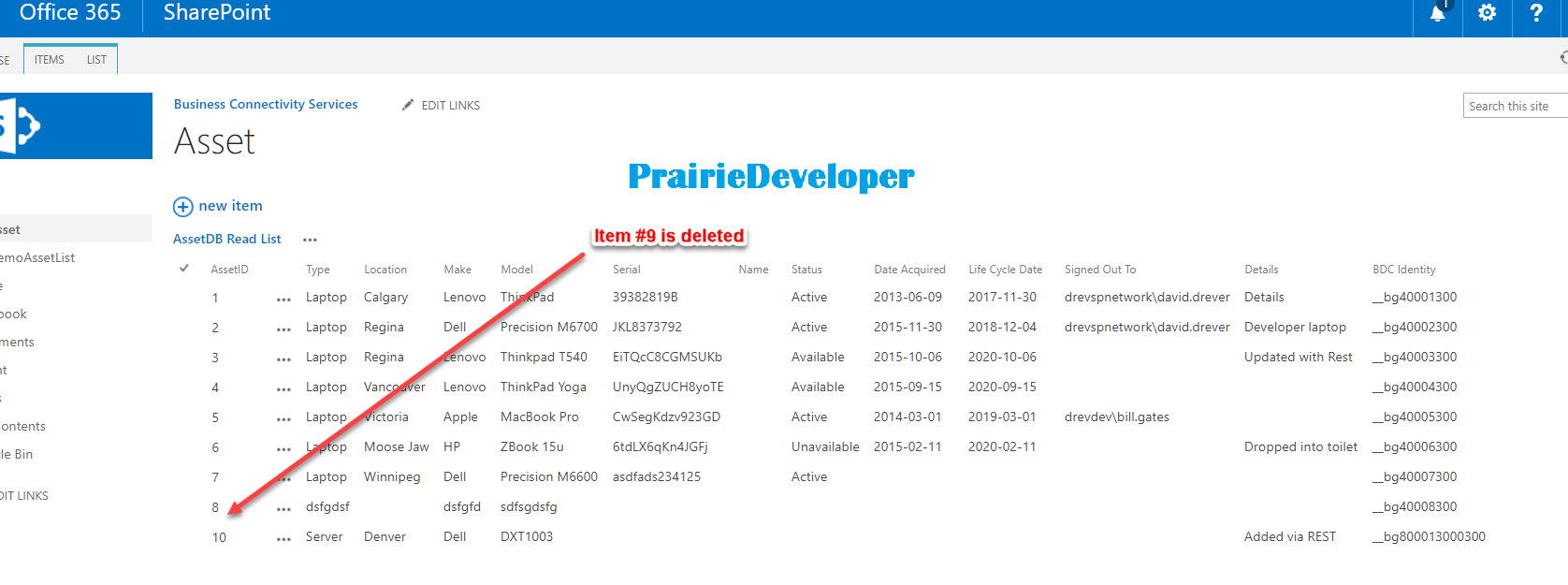
Task: Open ellipsis menu for asset row 5
Action: [283, 419]
